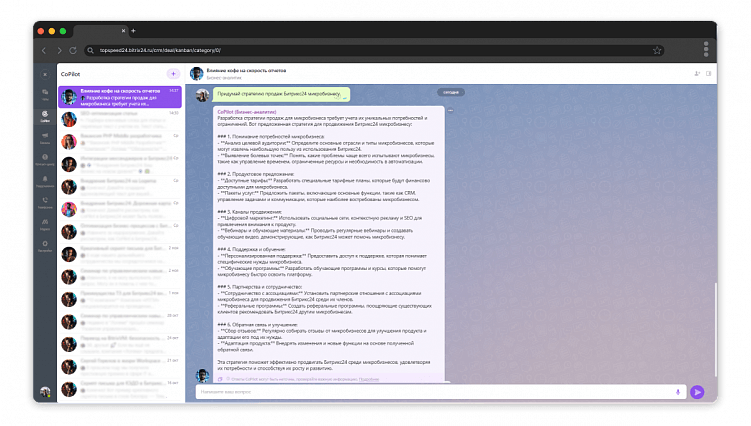
Task: Open the telephony phone icon in the sidebar
Action: [x=45, y=202]
